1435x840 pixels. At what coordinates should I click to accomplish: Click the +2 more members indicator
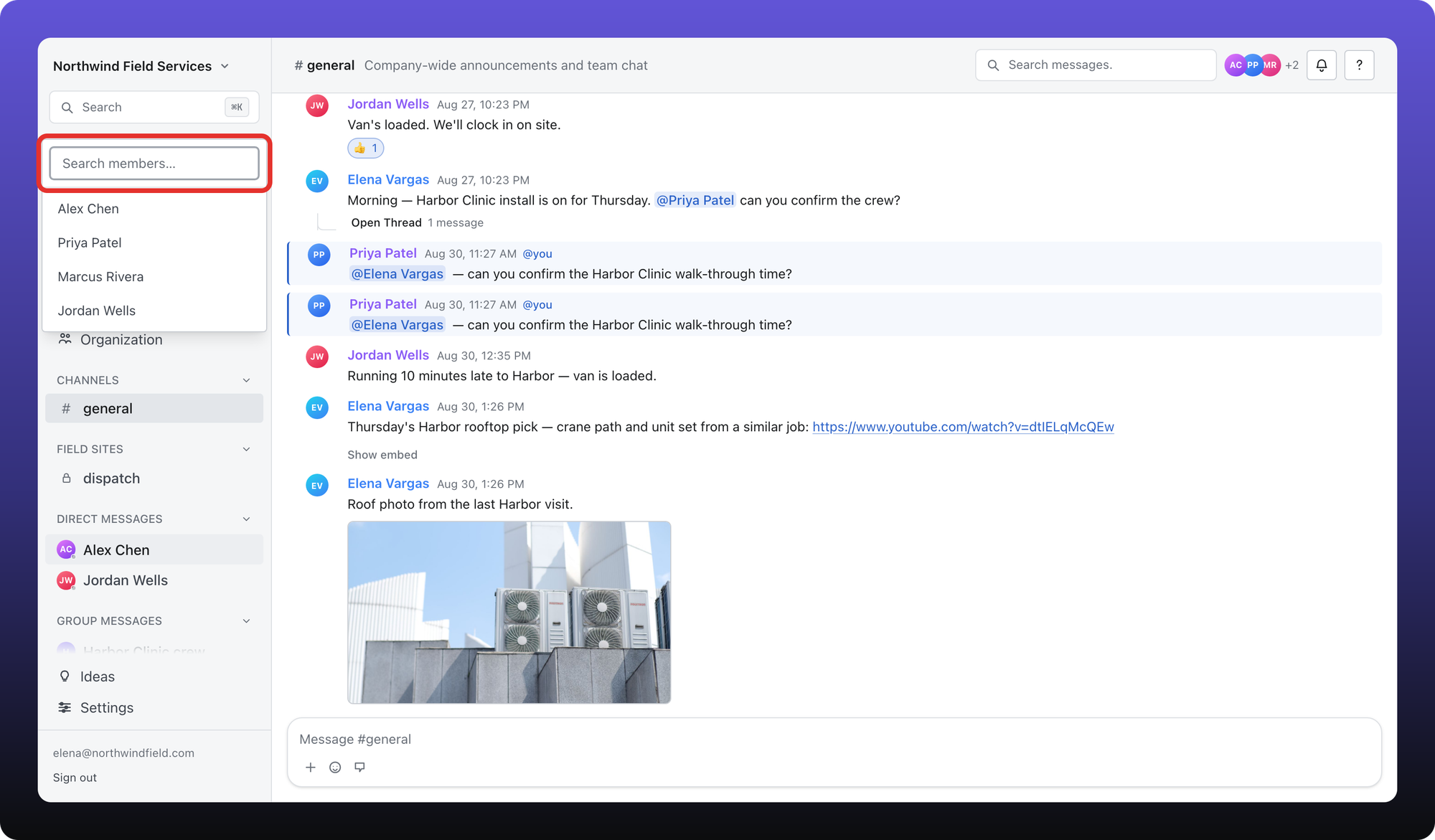(1291, 65)
